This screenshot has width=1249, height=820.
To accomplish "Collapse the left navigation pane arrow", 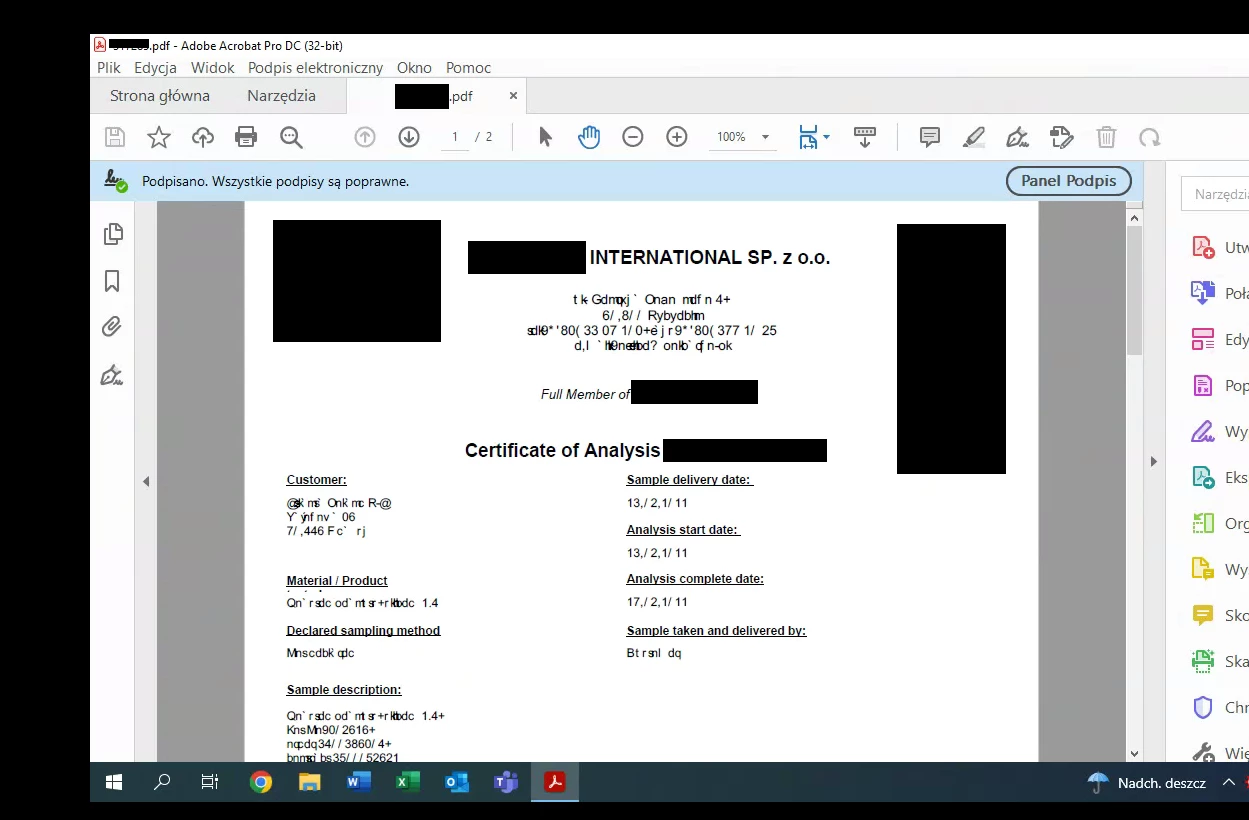I will pos(146,481).
